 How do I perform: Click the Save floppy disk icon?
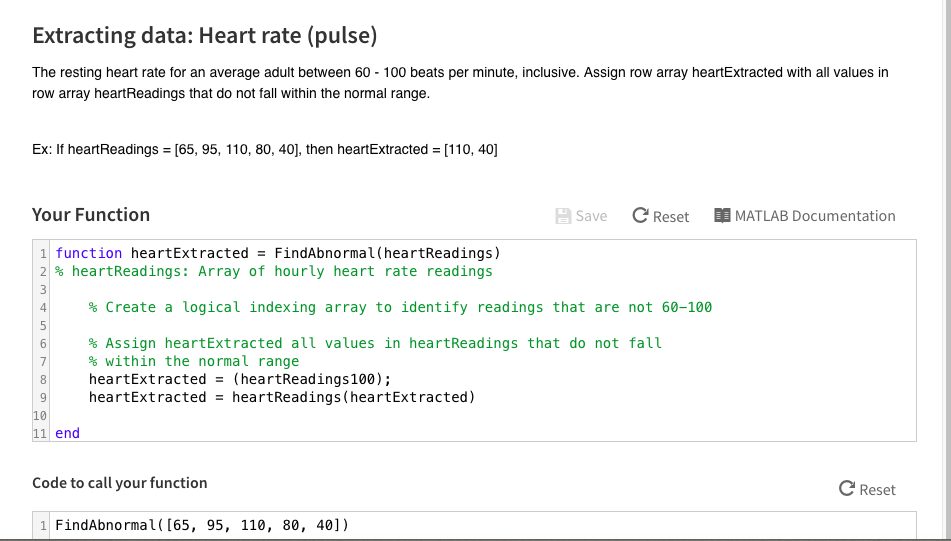tap(563, 216)
